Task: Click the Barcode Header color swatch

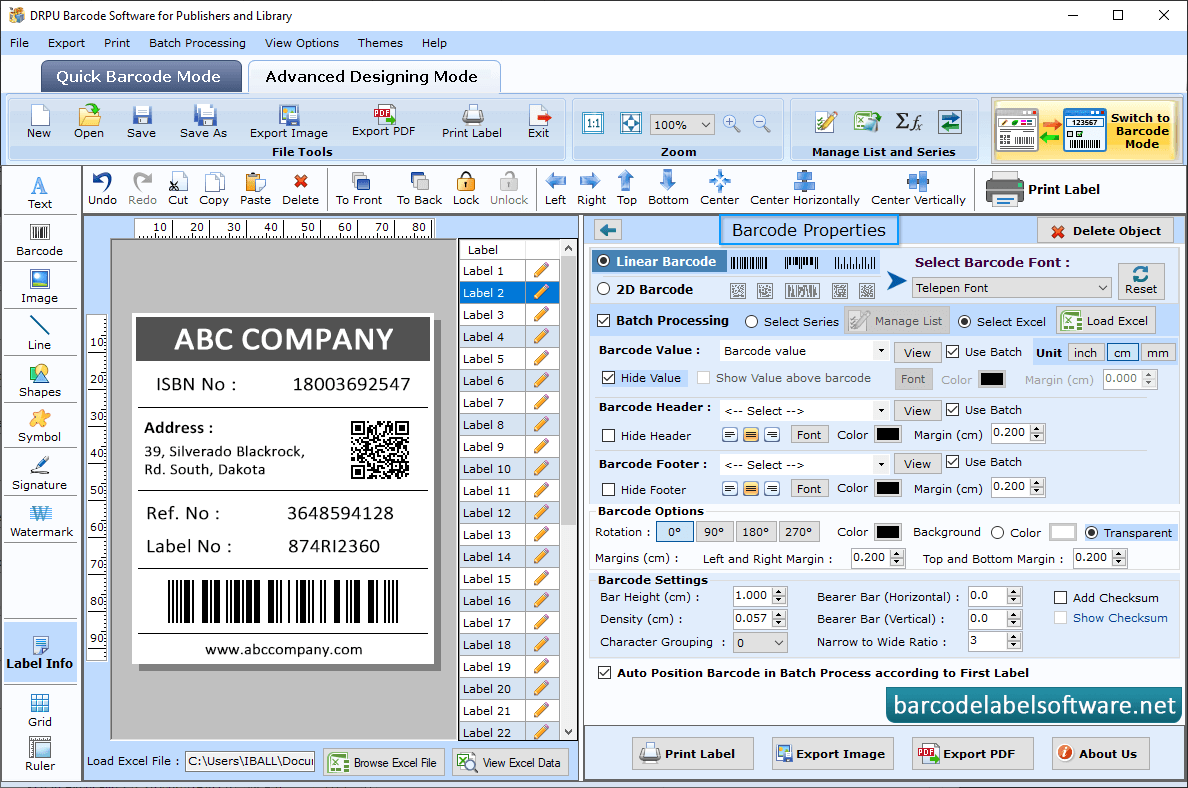Action: point(887,435)
